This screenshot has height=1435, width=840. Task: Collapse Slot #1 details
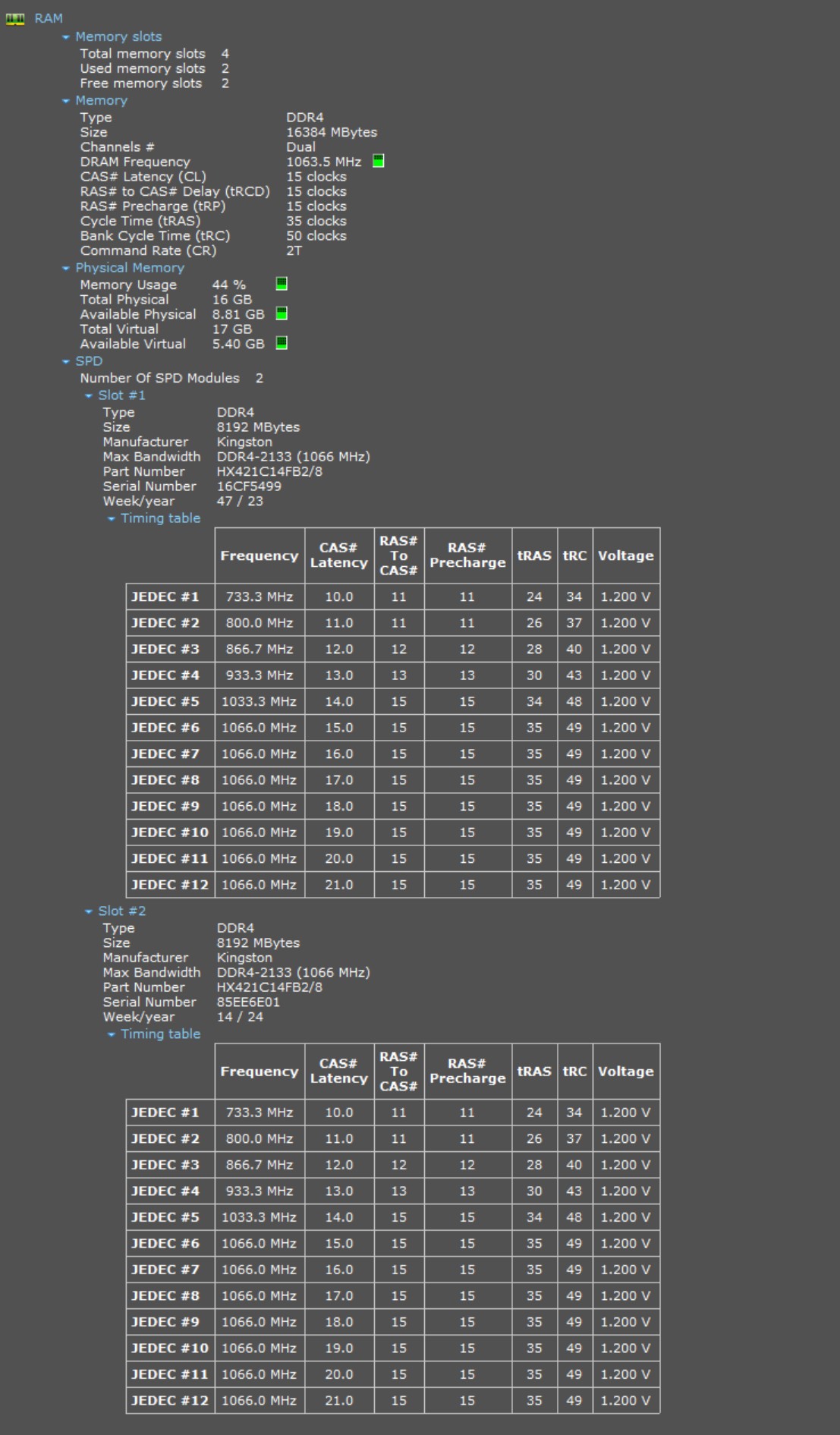89,396
